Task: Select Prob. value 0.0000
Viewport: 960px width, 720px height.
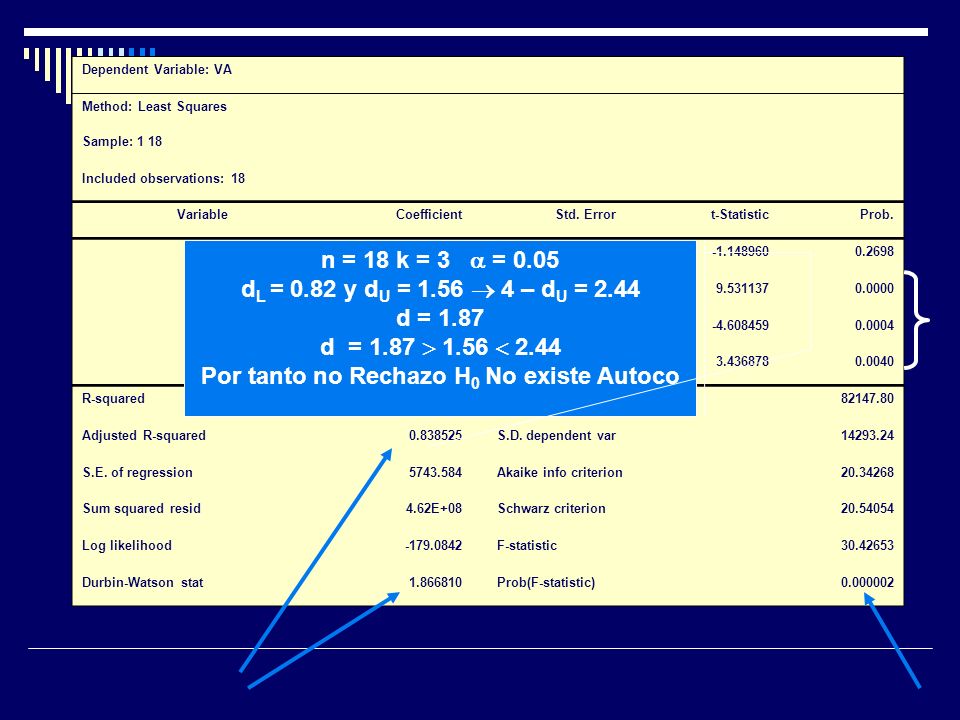Action: [874, 288]
